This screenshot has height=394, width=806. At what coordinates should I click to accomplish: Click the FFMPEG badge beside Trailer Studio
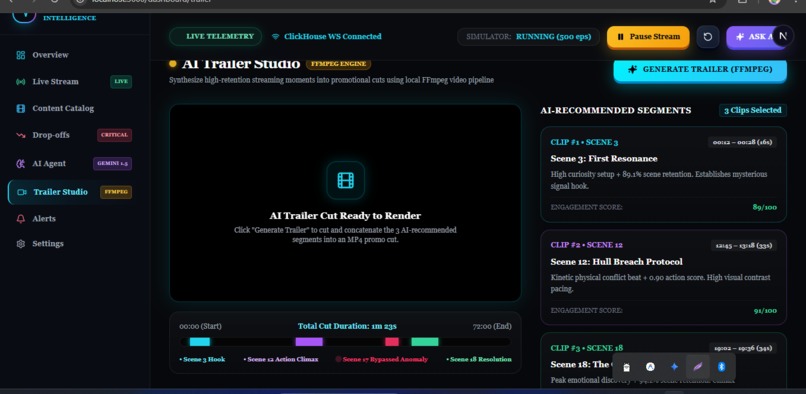[x=116, y=192]
